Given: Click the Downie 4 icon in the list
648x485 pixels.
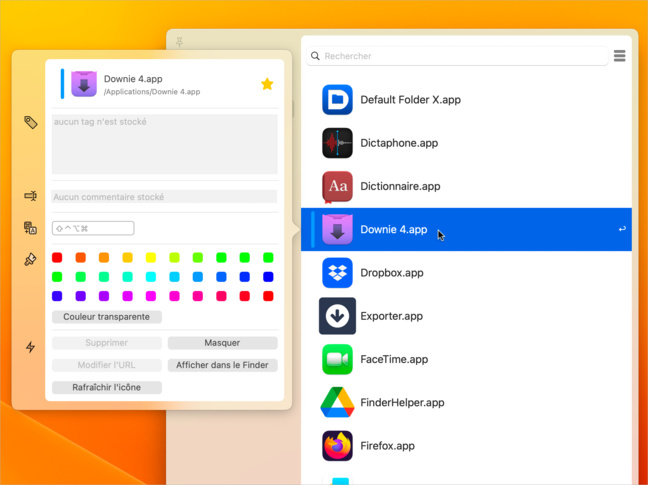Looking at the screenshot, I should point(337,229).
